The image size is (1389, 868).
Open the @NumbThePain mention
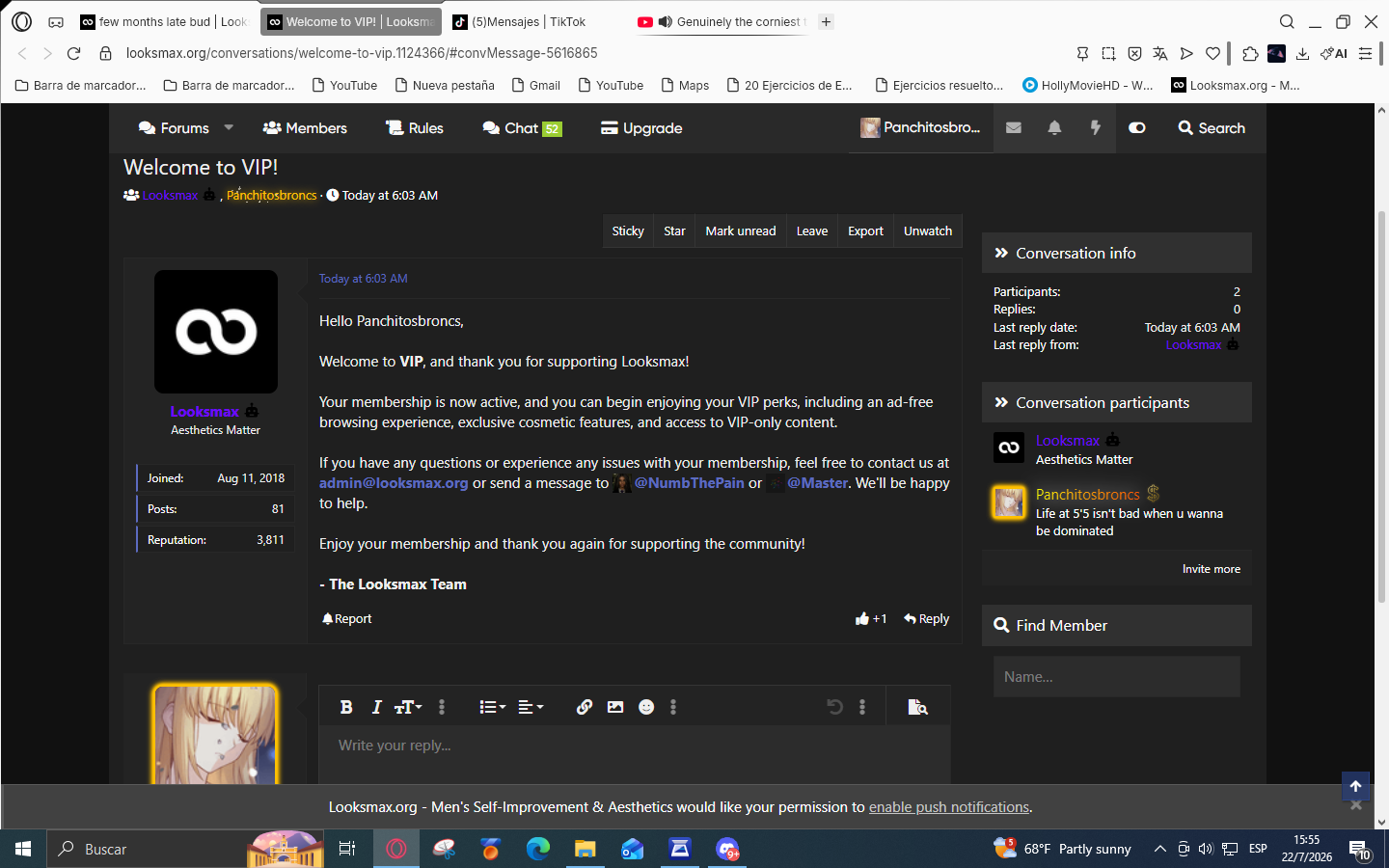pyautogui.click(x=689, y=483)
